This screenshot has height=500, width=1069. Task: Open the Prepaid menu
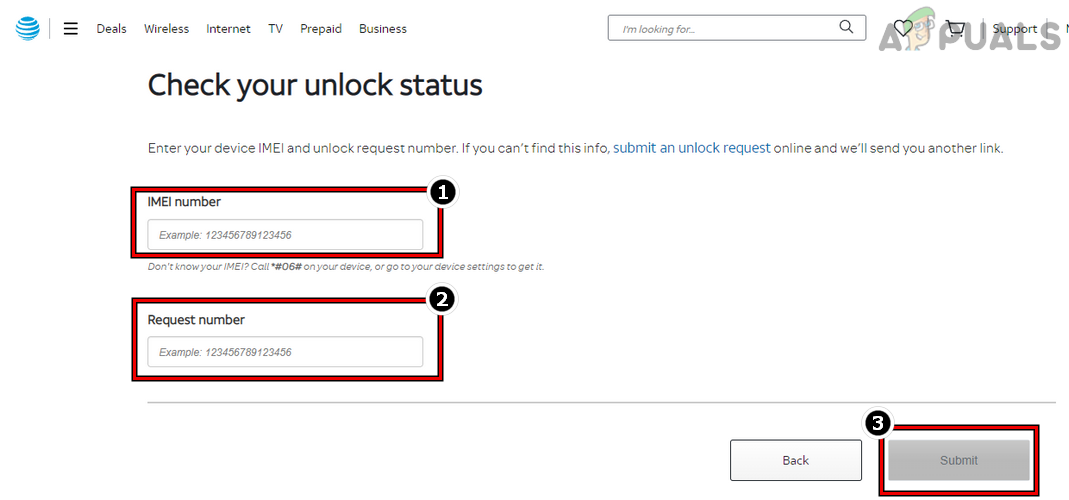coord(321,29)
